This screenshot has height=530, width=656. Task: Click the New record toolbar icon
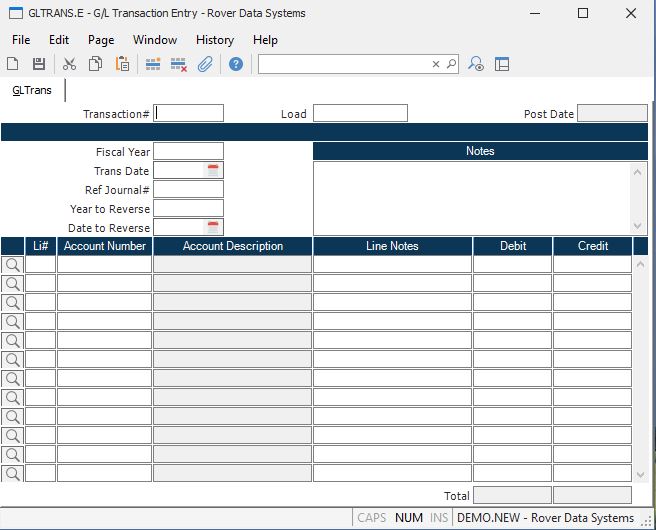15,64
